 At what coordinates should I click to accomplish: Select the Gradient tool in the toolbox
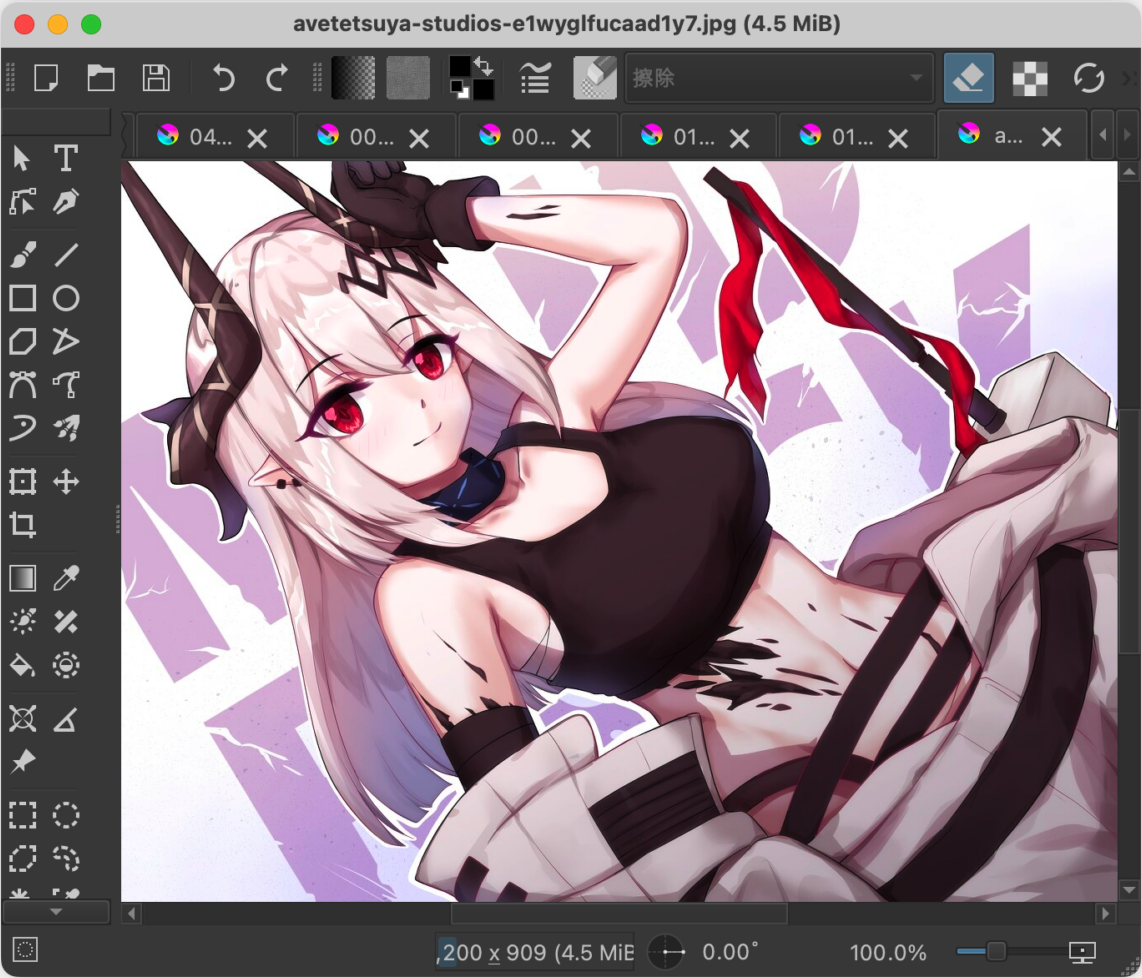coord(22,579)
